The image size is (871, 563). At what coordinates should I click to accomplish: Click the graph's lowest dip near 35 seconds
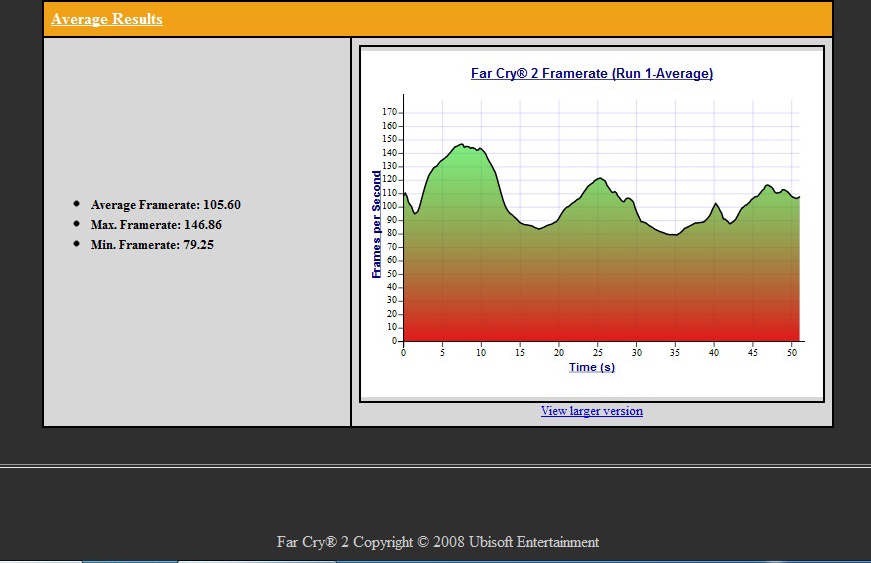coord(674,235)
